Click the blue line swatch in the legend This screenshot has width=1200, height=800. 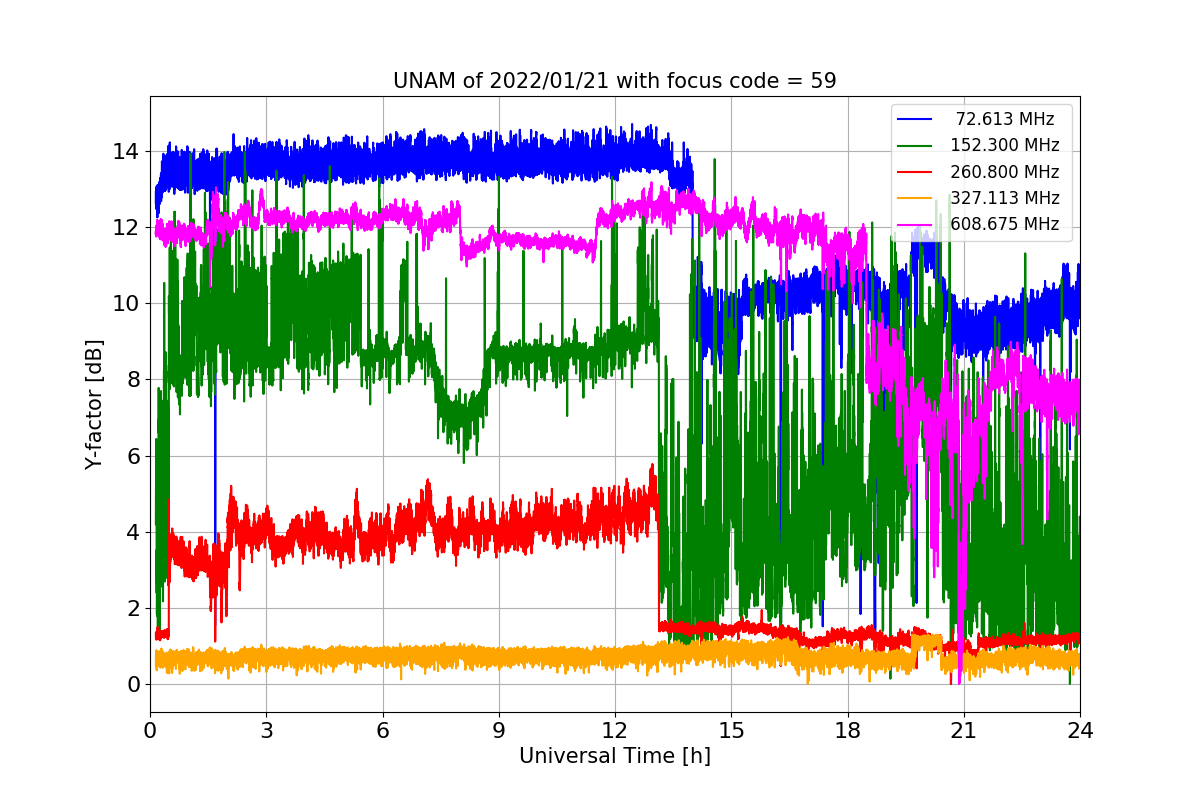pos(915,119)
